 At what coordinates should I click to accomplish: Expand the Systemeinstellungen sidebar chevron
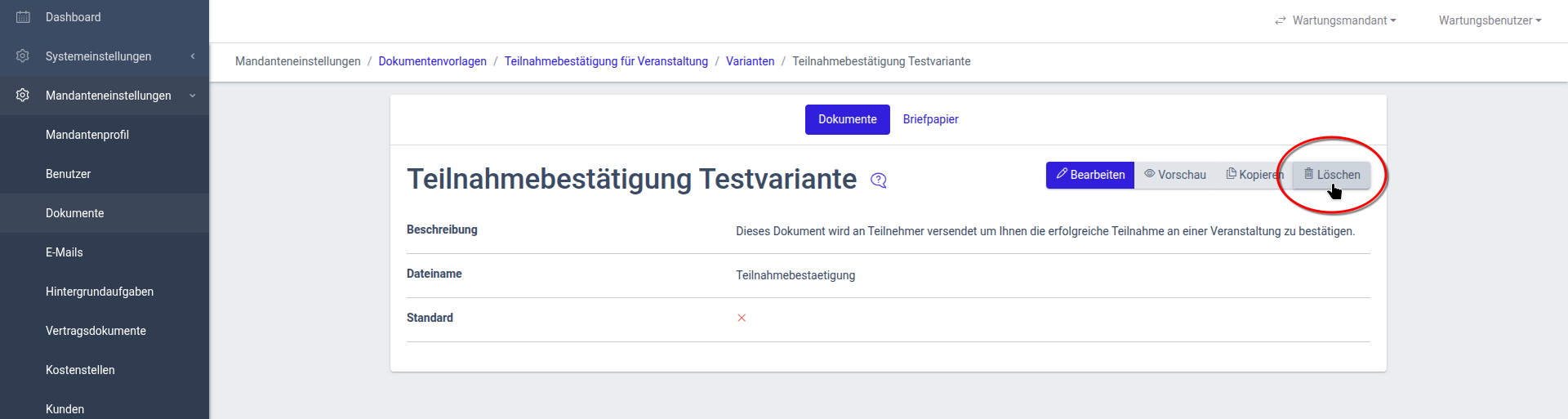click(x=193, y=56)
